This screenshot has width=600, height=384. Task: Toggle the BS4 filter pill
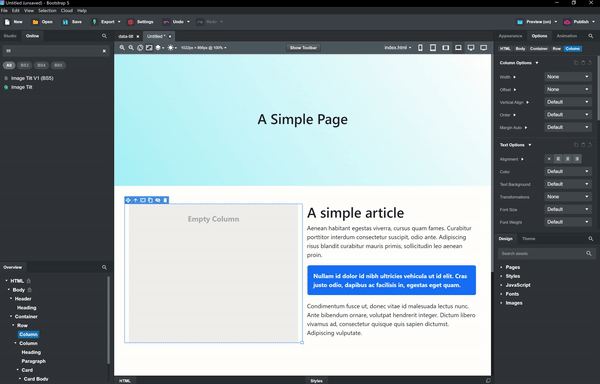[x=41, y=65]
